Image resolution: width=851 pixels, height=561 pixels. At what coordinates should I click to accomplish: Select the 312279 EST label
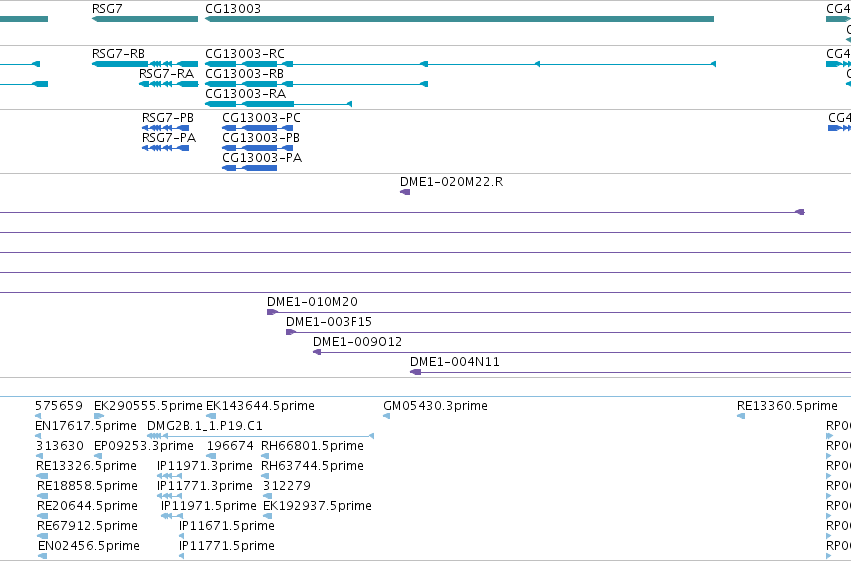(x=287, y=486)
